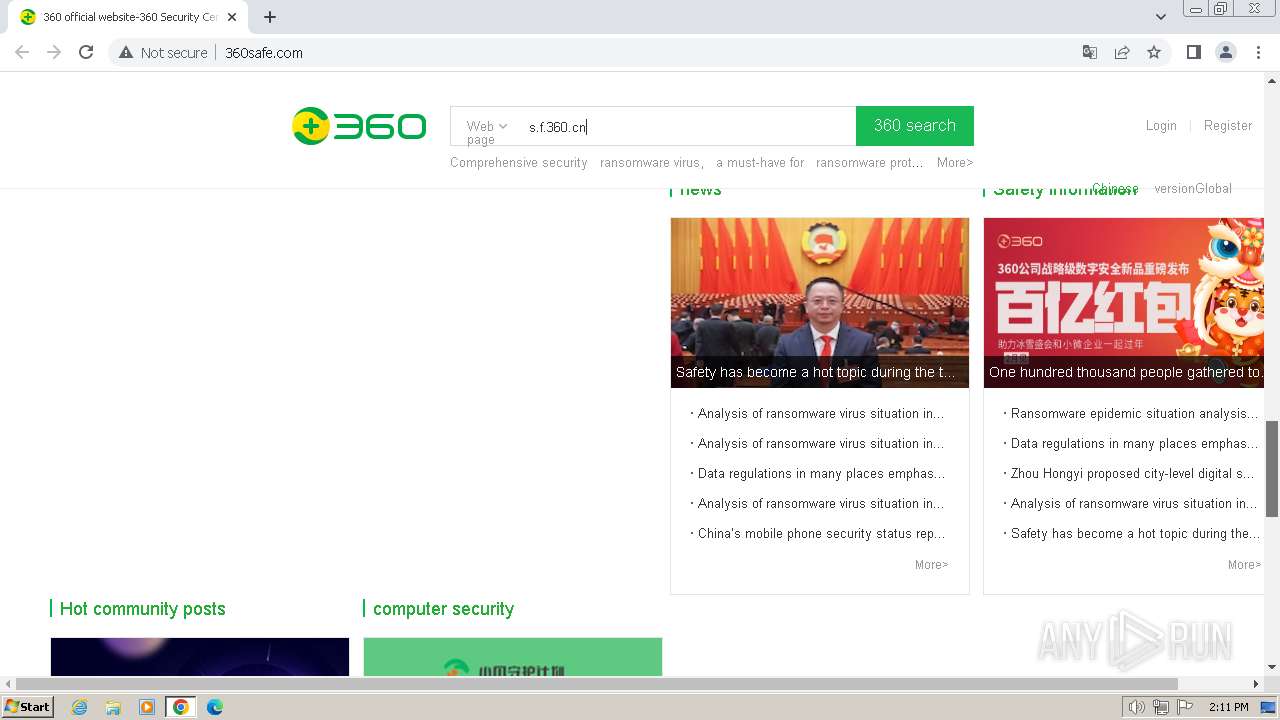Open Windows Media Player from taskbar

point(147,707)
